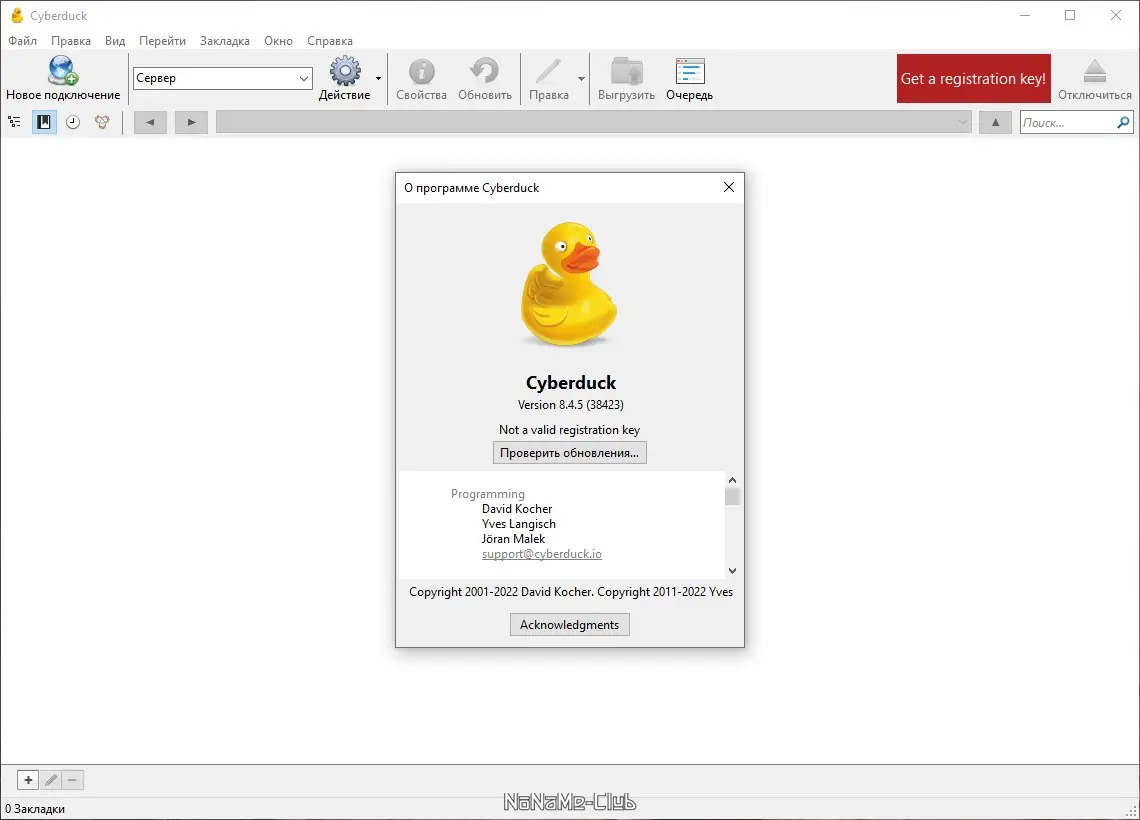Click the Cyberduck title bar app icon
Image resolution: width=1140 pixels, height=820 pixels.
[17, 15]
